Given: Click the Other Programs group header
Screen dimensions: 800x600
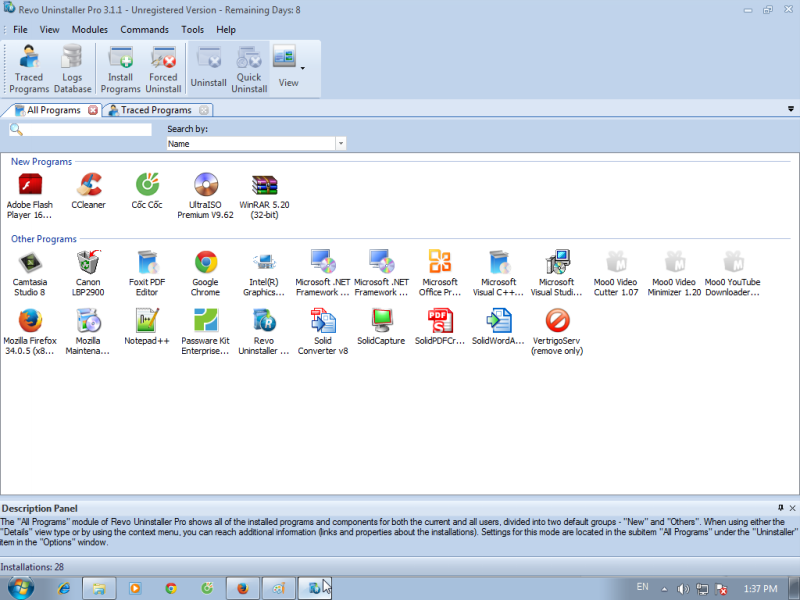Looking at the screenshot, I should [44, 239].
